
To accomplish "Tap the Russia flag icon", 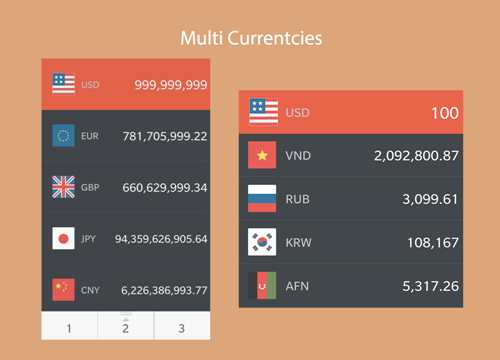I will 262,198.
